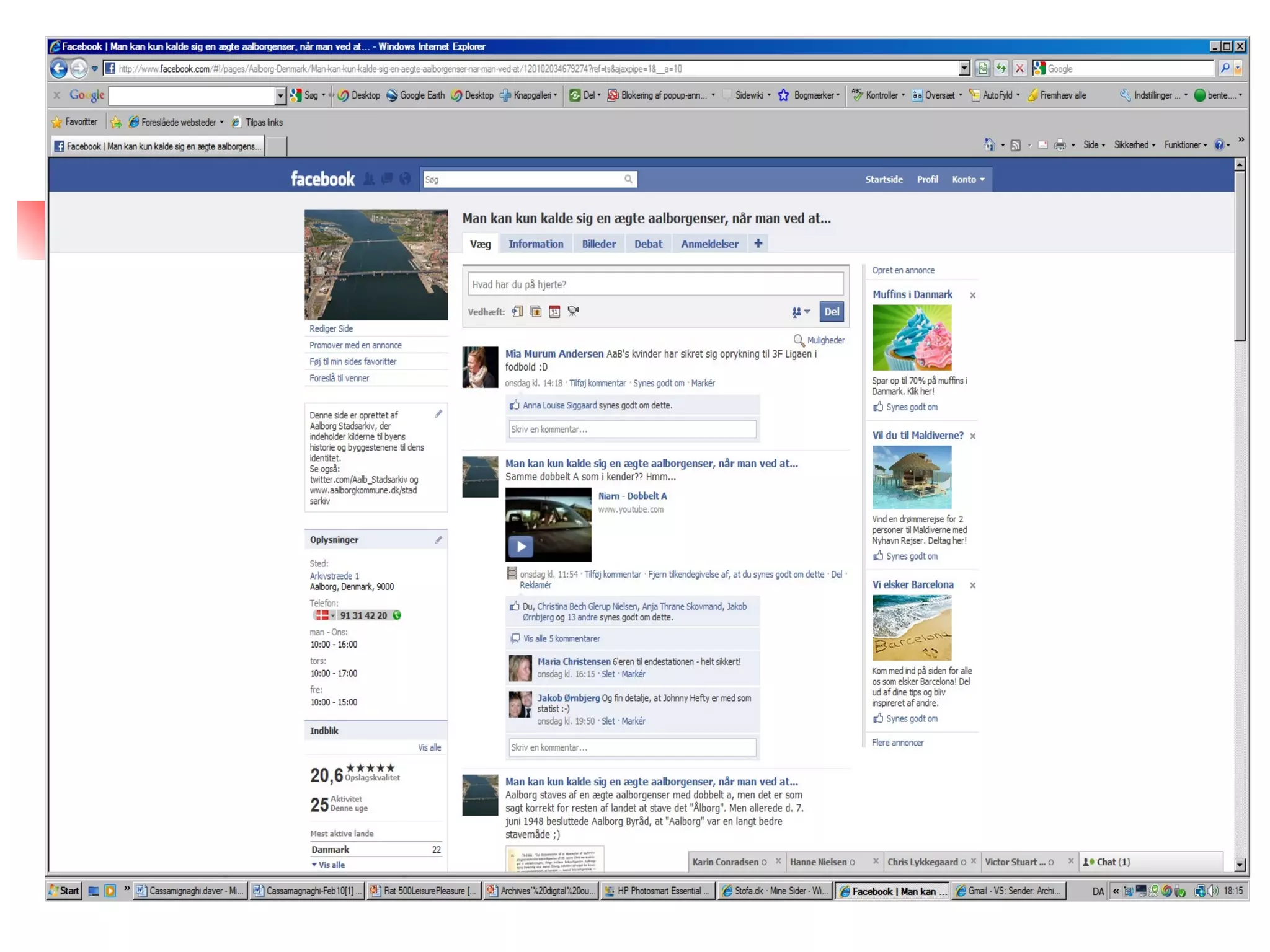Click the plus tab to add tab
The height and width of the screenshot is (952, 1270).
758,244
